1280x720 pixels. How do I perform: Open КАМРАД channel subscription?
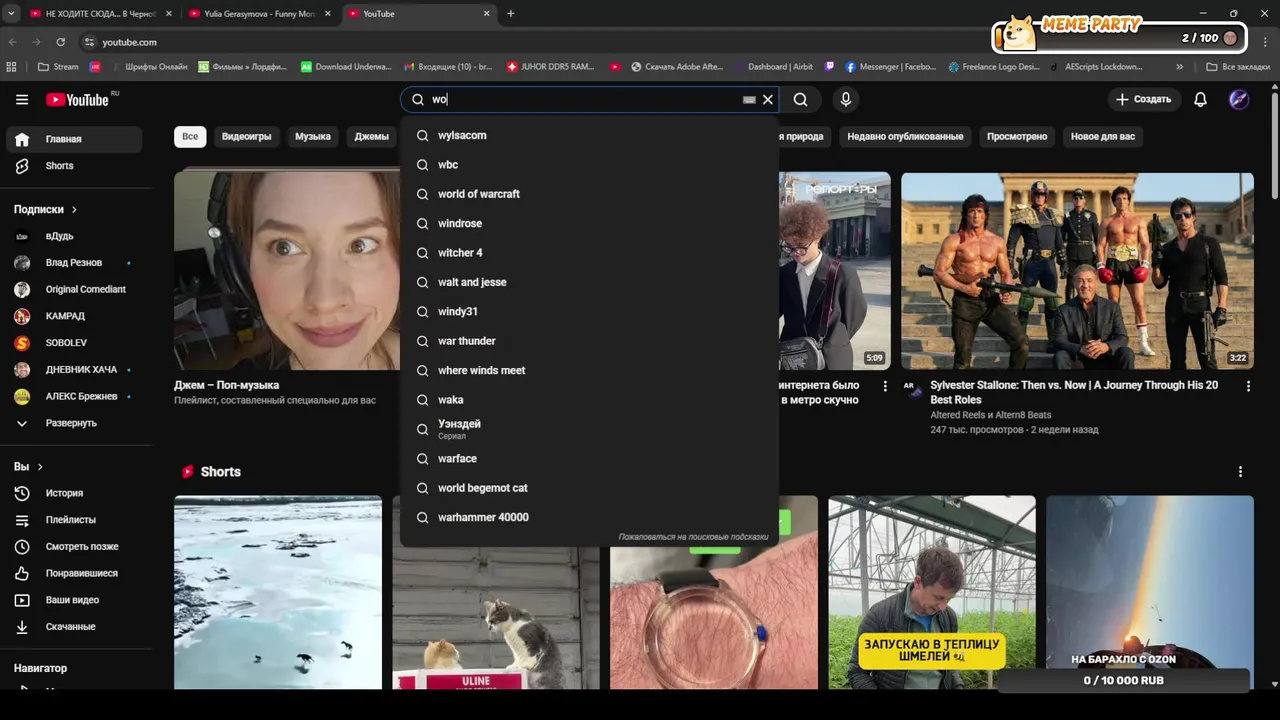tap(74, 316)
